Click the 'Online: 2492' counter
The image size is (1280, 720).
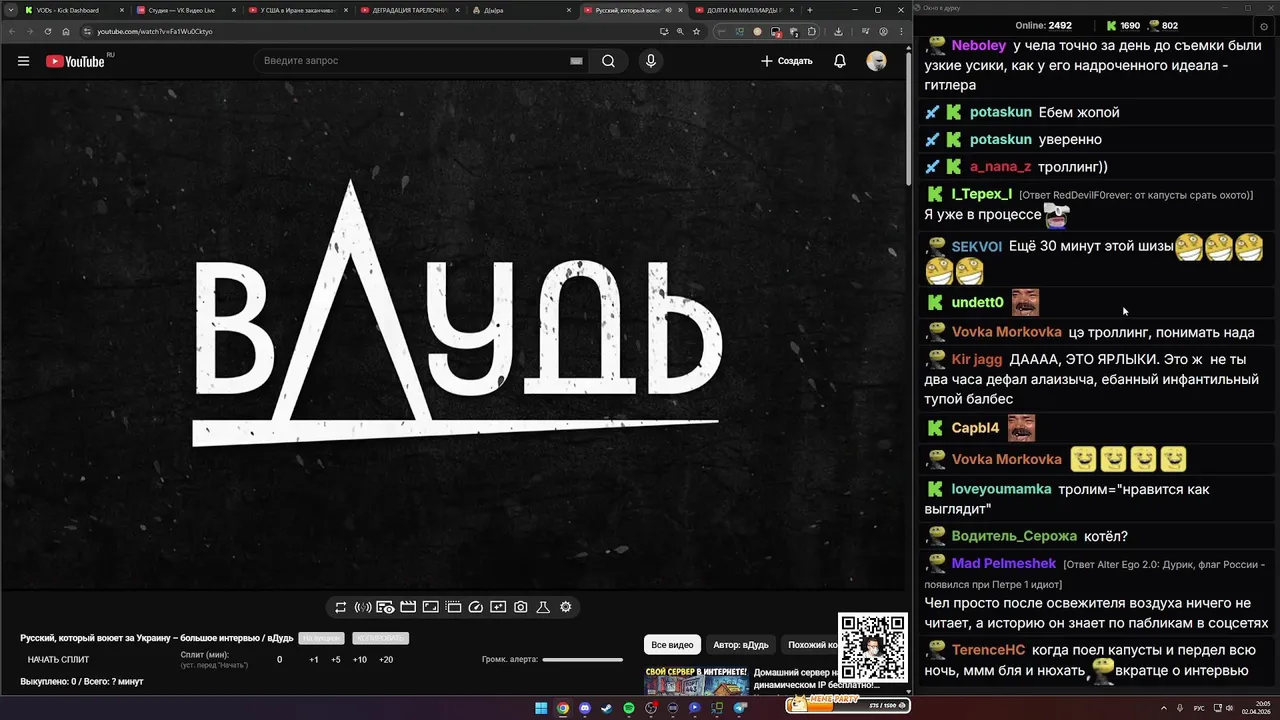tap(1043, 25)
